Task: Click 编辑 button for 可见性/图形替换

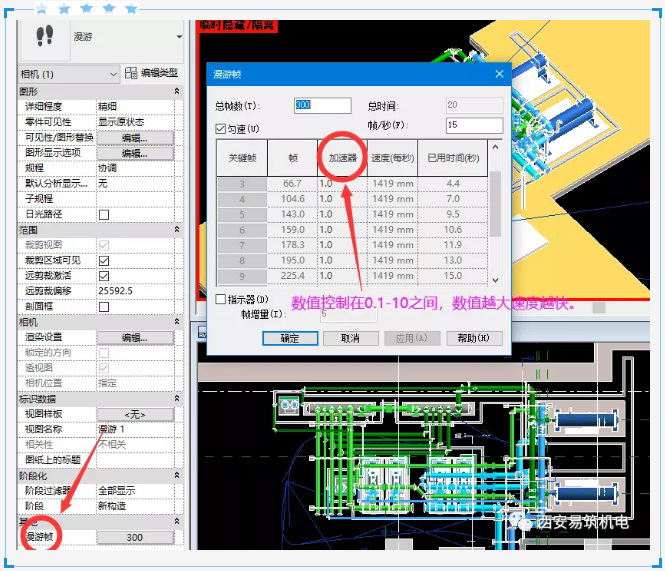Action: tap(135, 138)
